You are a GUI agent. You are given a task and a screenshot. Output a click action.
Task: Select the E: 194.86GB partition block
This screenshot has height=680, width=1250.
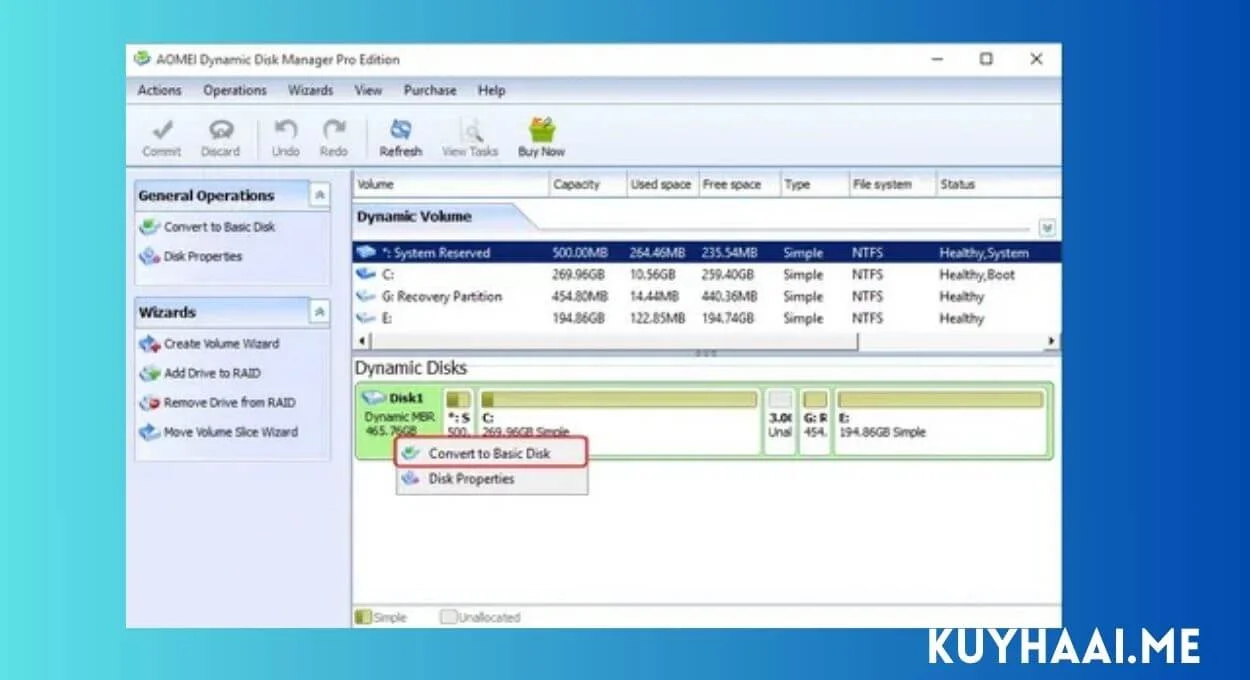(x=940, y=422)
